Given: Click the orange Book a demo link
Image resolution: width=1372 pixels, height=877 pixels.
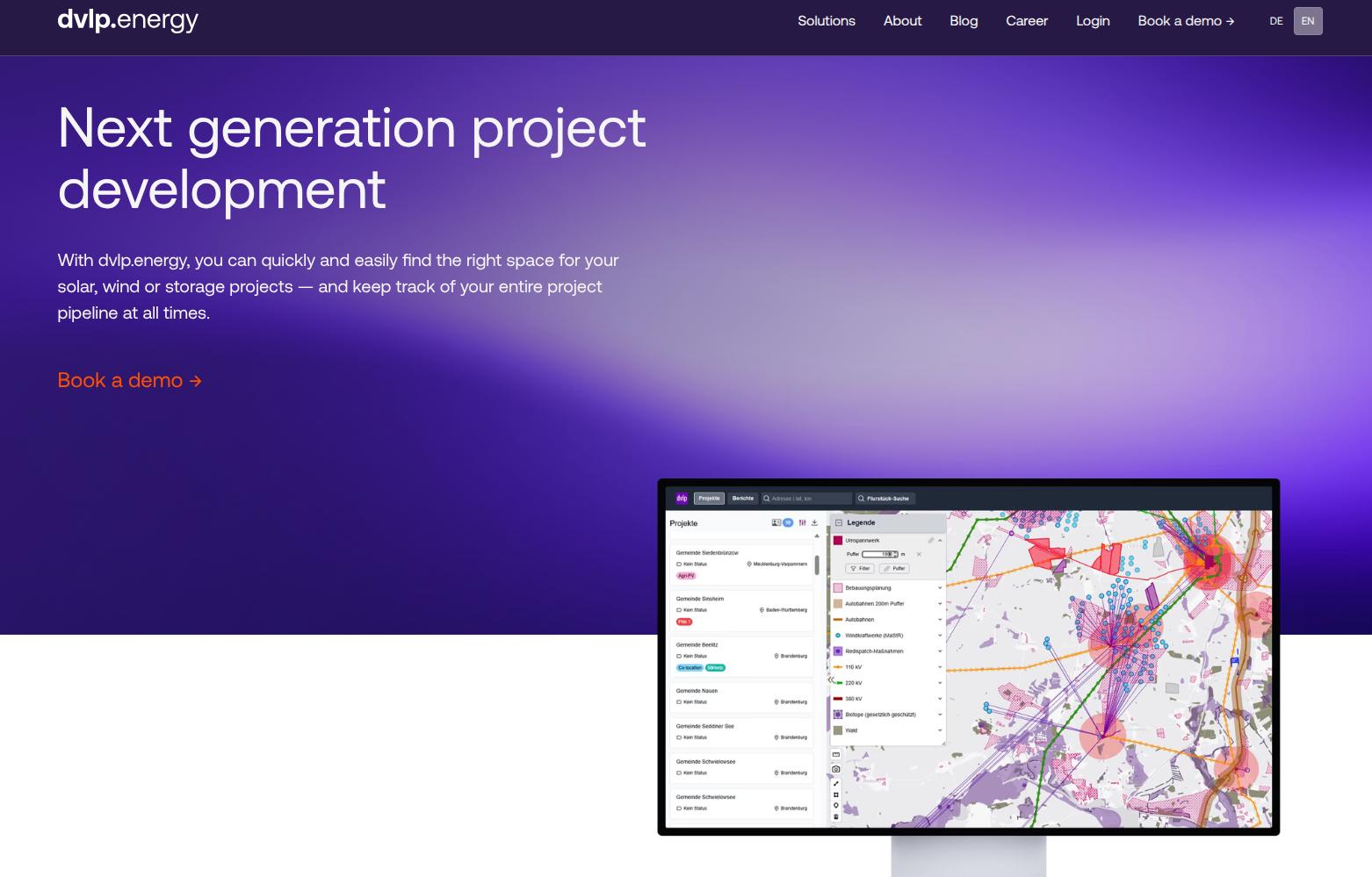Looking at the screenshot, I should tap(130, 380).
